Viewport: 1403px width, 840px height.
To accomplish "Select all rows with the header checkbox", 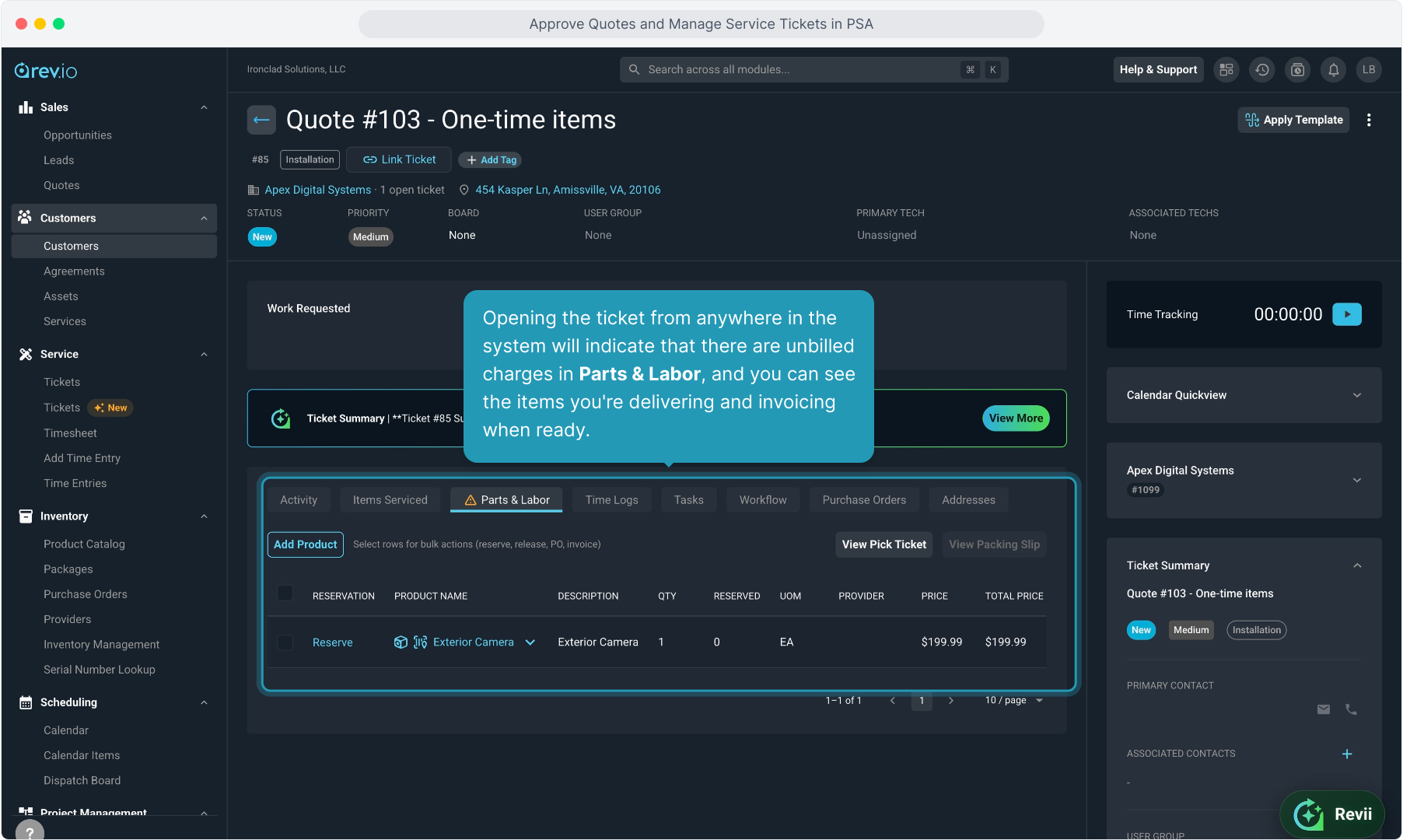I will point(285,593).
